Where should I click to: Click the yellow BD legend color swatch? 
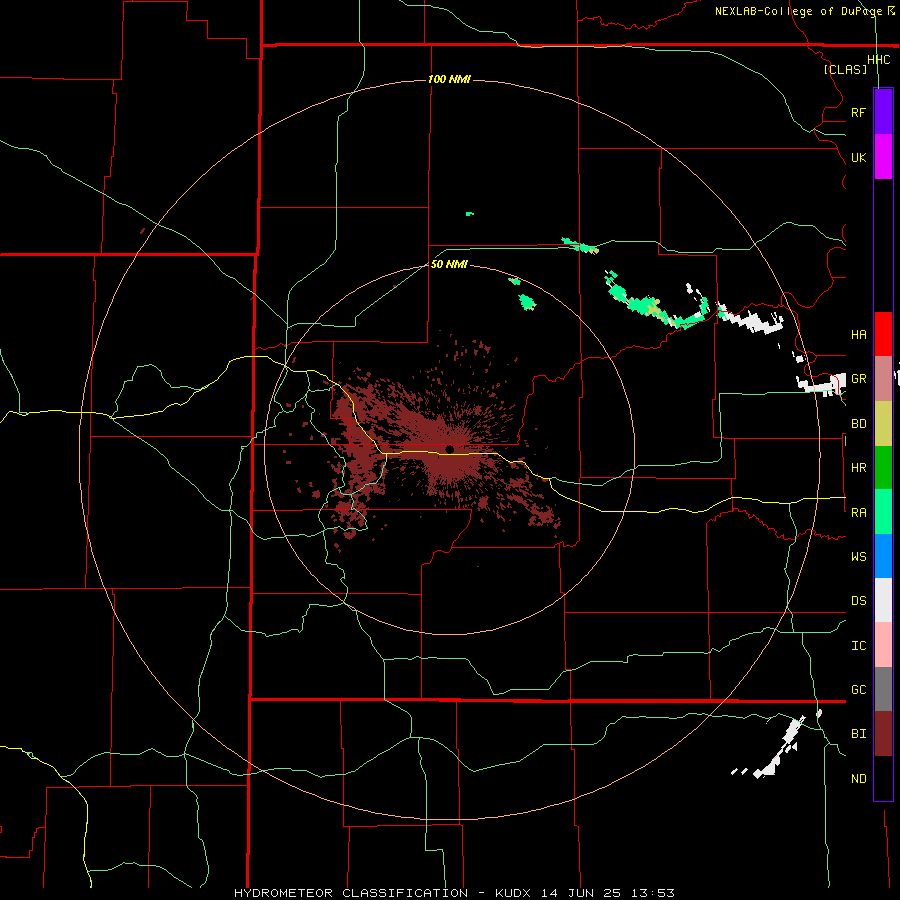[x=883, y=423]
